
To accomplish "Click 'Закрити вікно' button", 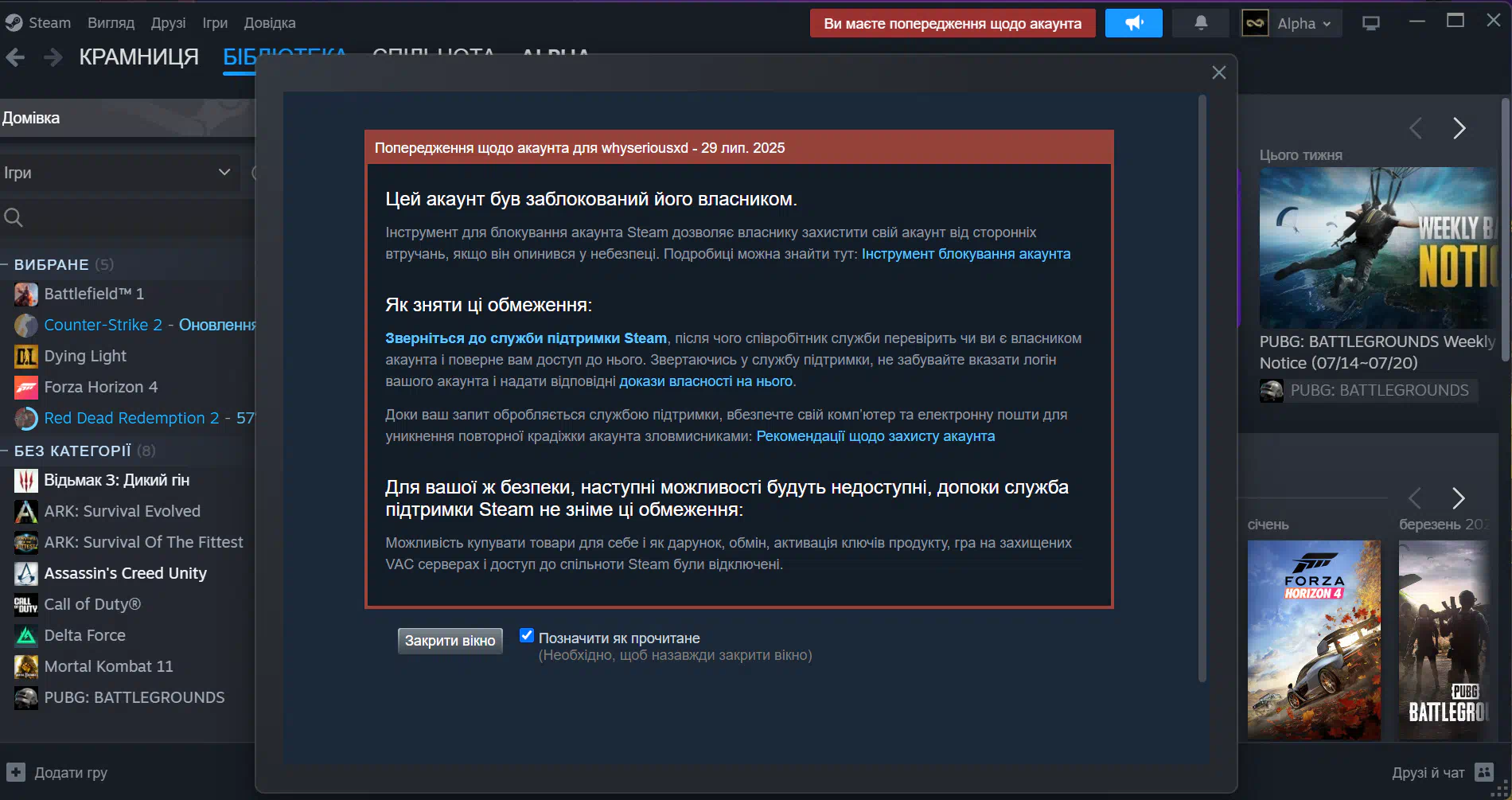I will pos(450,641).
